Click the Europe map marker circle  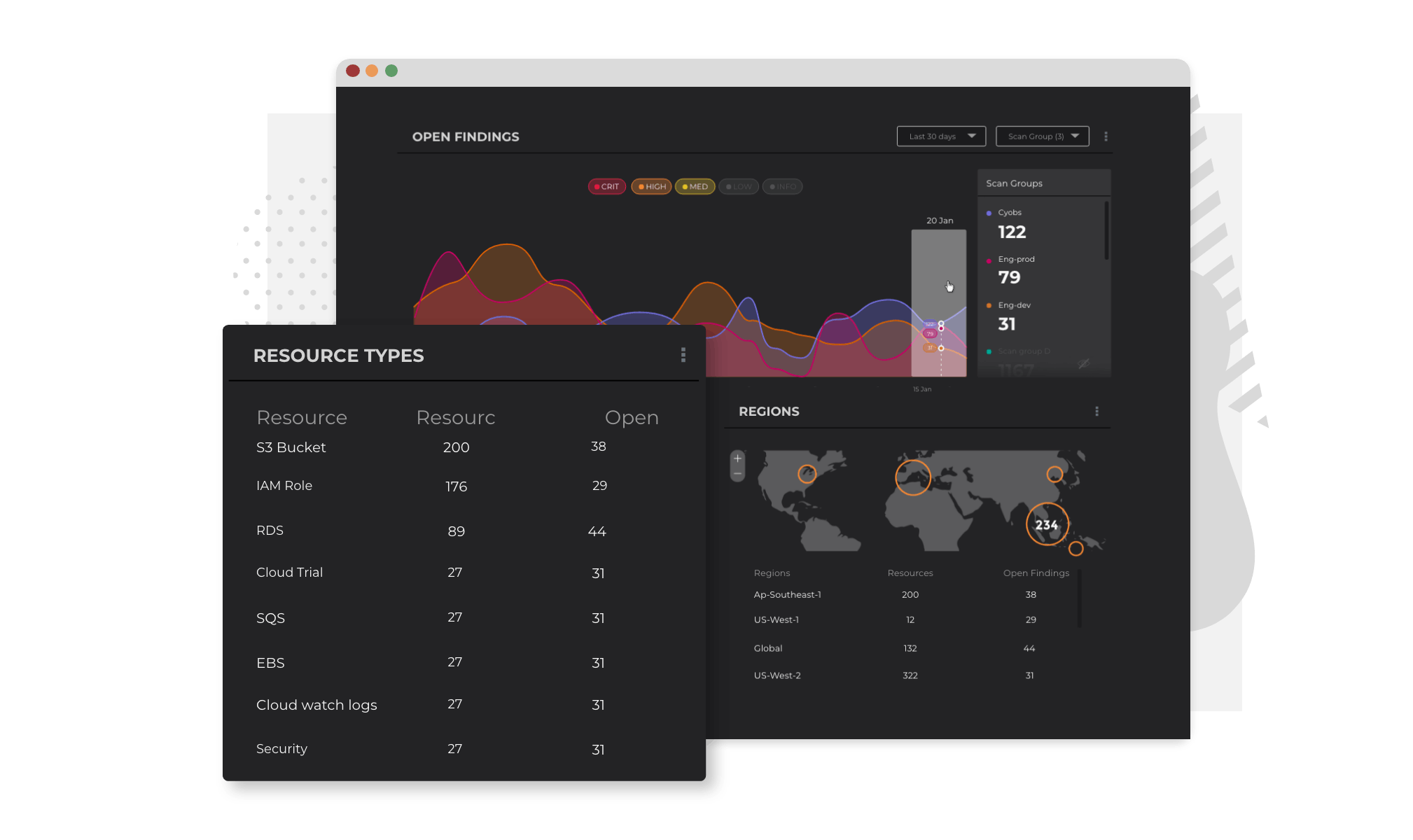tap(912, 477)
